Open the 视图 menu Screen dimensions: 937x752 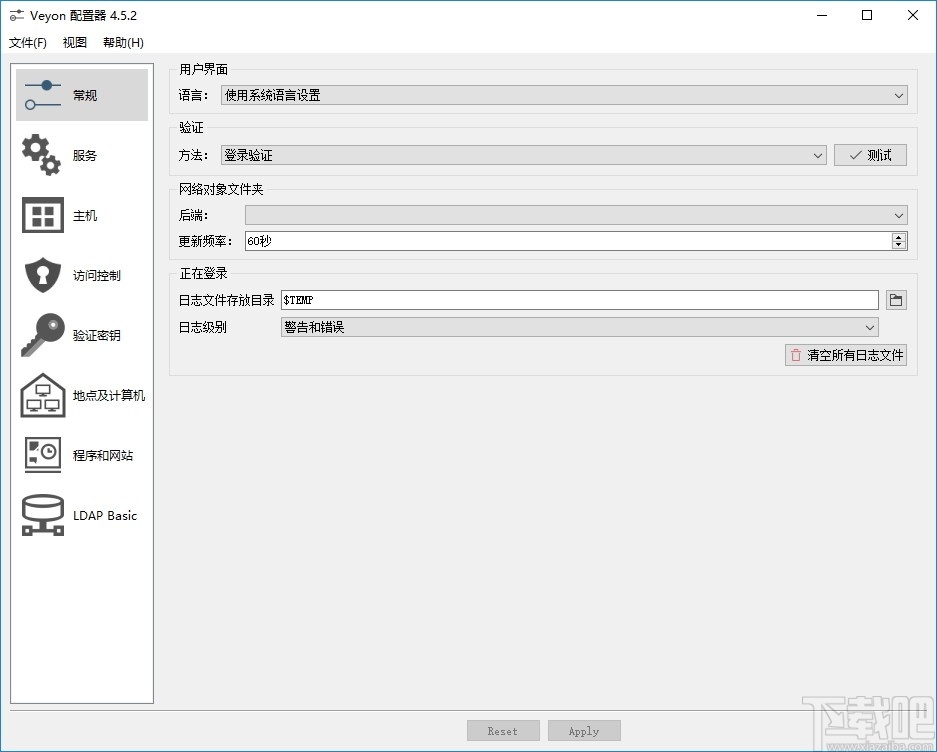tap(74, 42)
